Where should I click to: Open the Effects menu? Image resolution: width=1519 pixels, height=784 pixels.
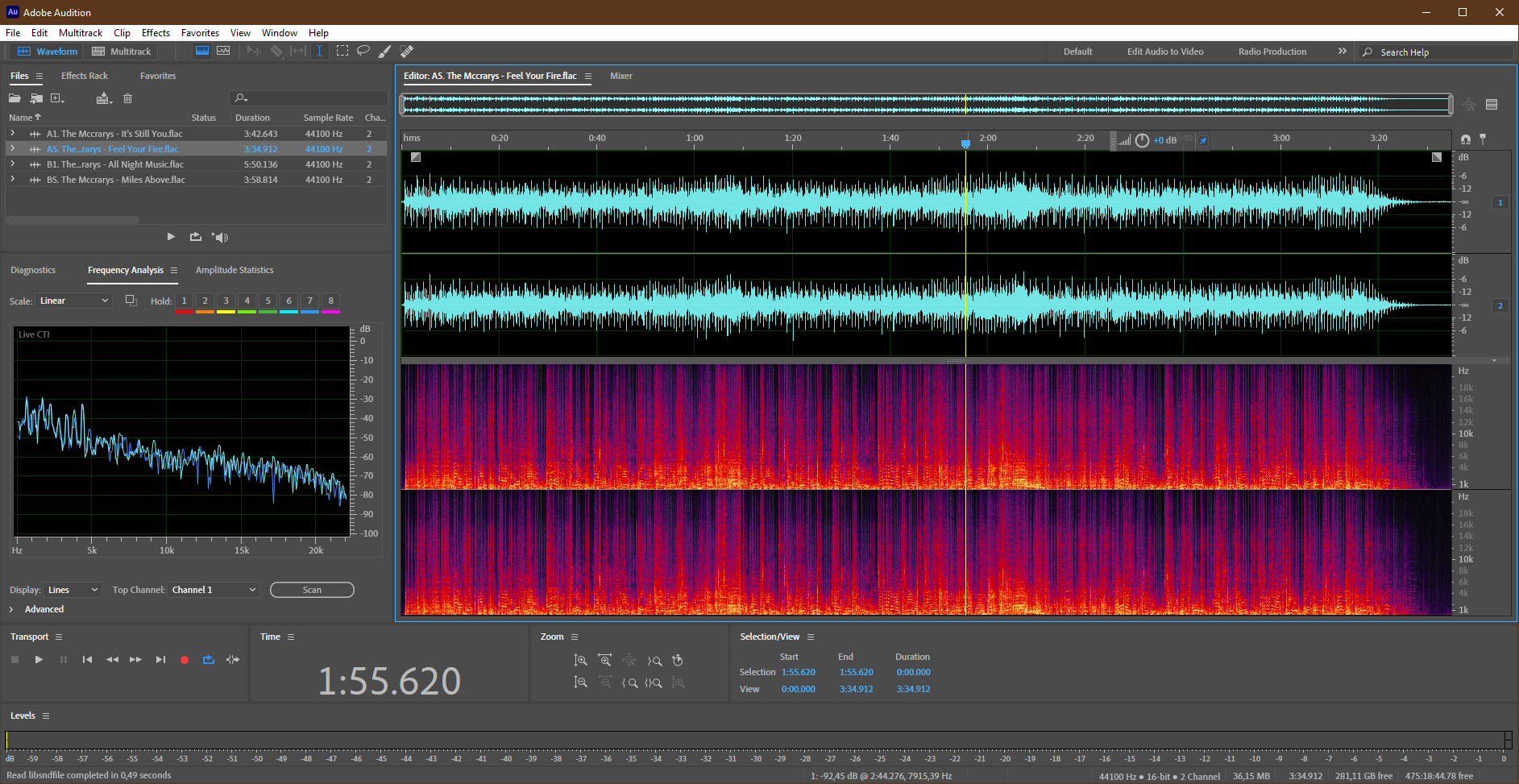(x=156, y=33)
